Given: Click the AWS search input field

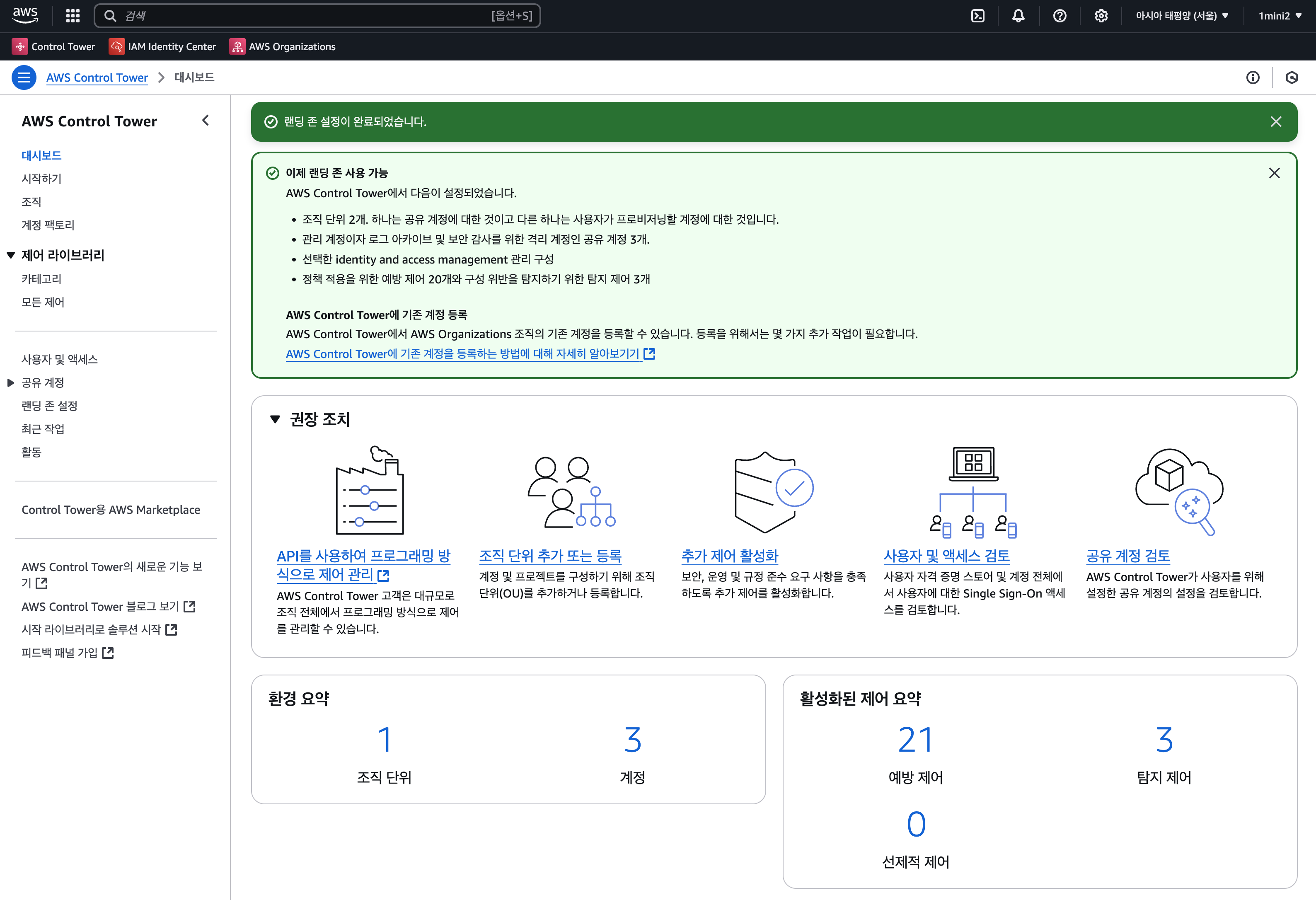Looking at the screenshot, I should click(x=306, y=16).
